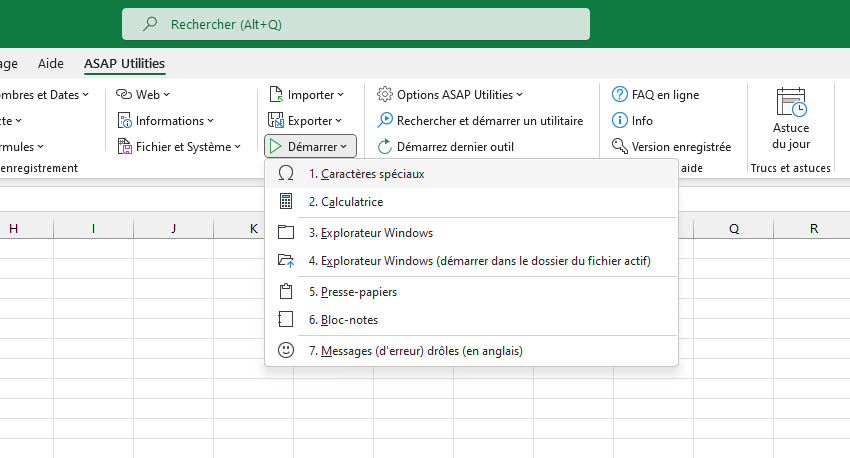850x458 pixels.
Task: Click the magnifier icon in the search box
Action: pos(150,24)
